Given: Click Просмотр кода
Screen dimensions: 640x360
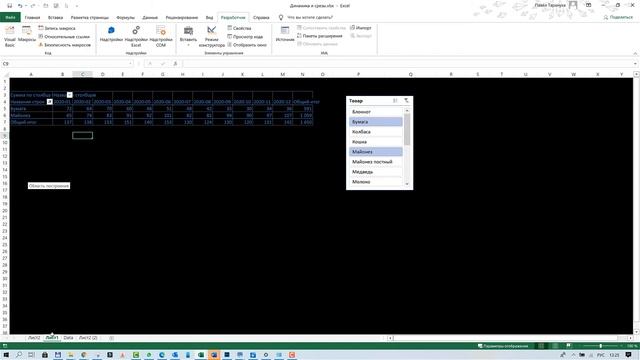Looking at the screenshot, I should pos(245,36).
